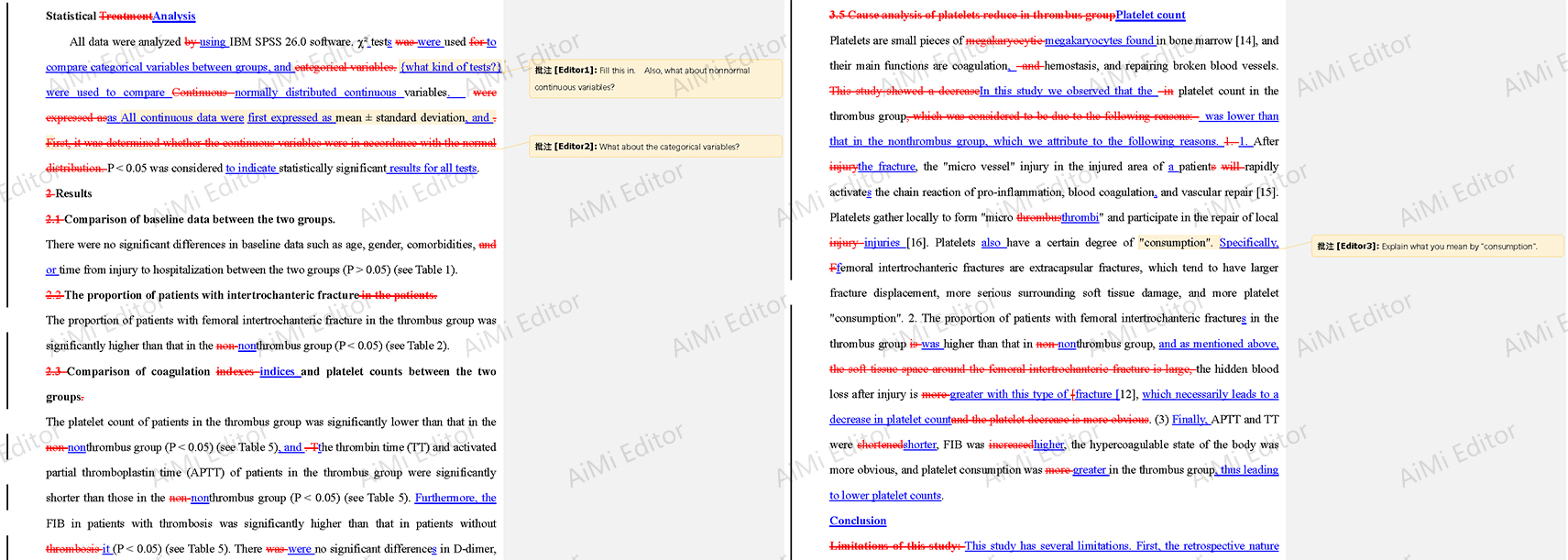Click the citation '[14]'
This screenshot has width=1568, height=560.
coord(1245,40)
